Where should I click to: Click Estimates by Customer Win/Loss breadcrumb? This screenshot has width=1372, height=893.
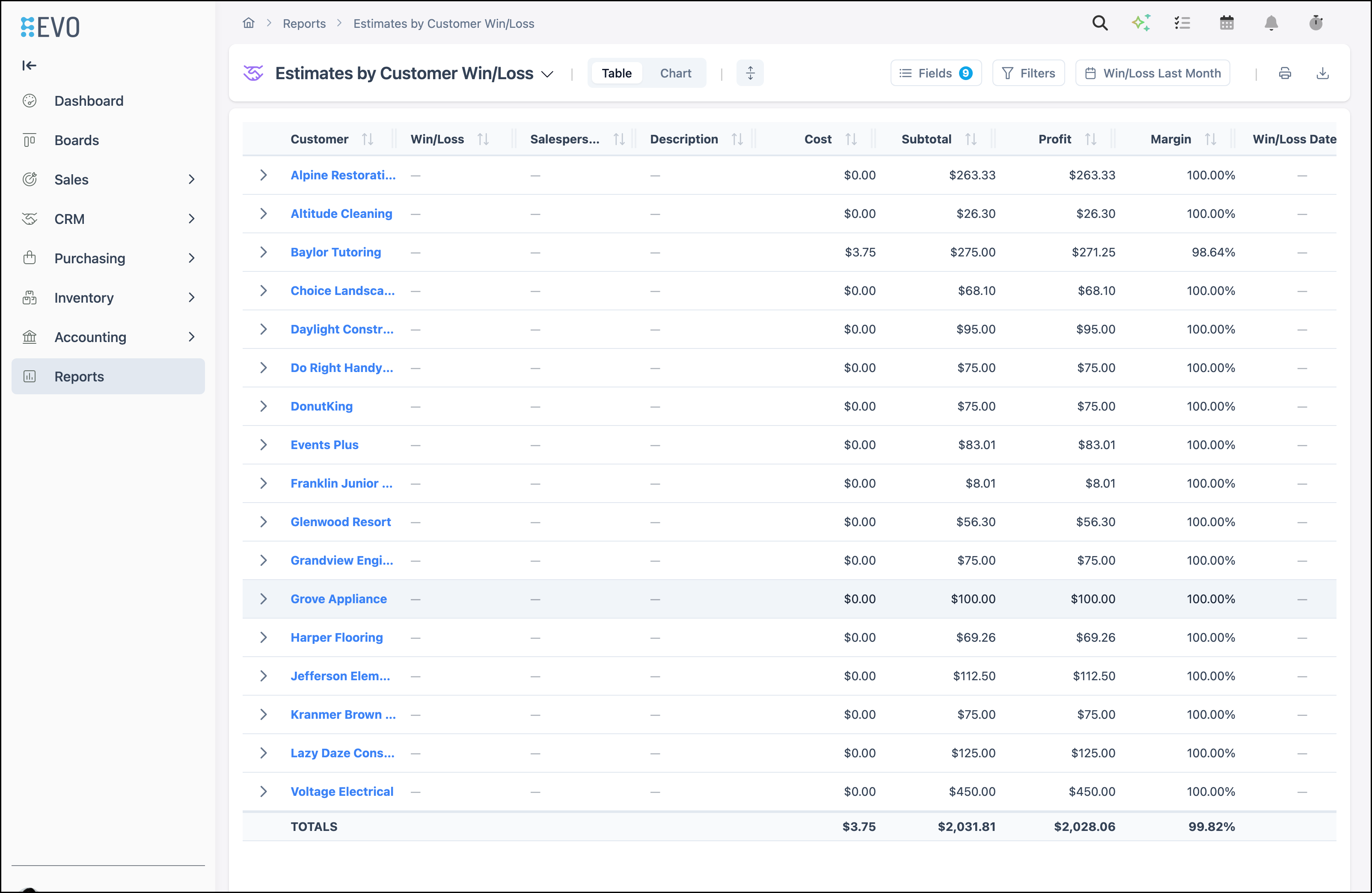coord(443,24)
